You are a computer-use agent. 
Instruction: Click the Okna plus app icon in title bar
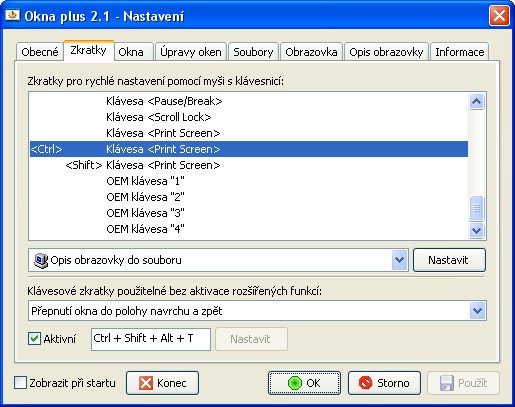tap(12, 15)
